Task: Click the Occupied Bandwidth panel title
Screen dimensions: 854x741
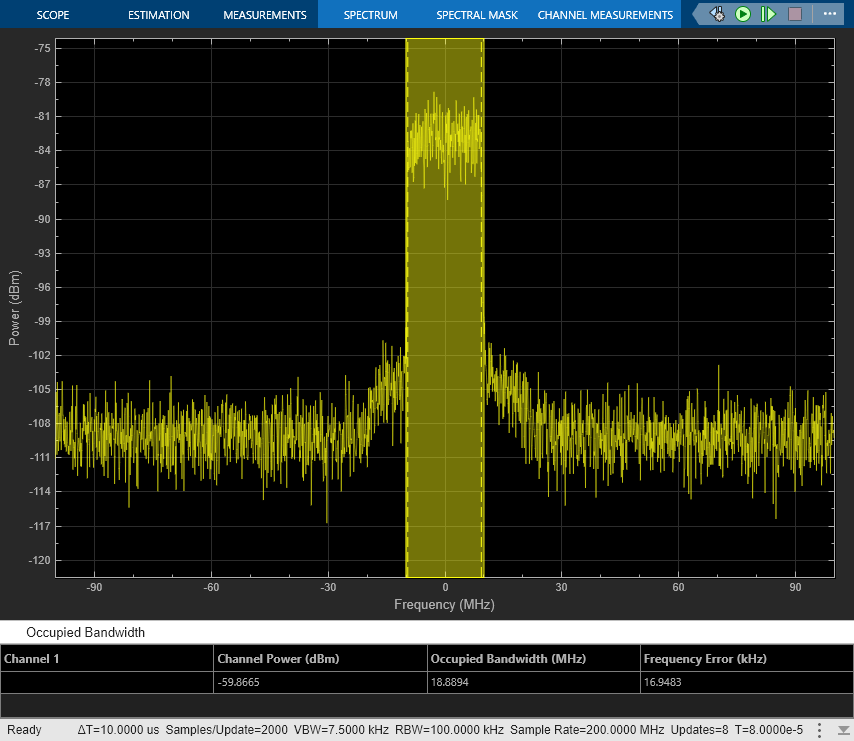Action: (85, 632)
